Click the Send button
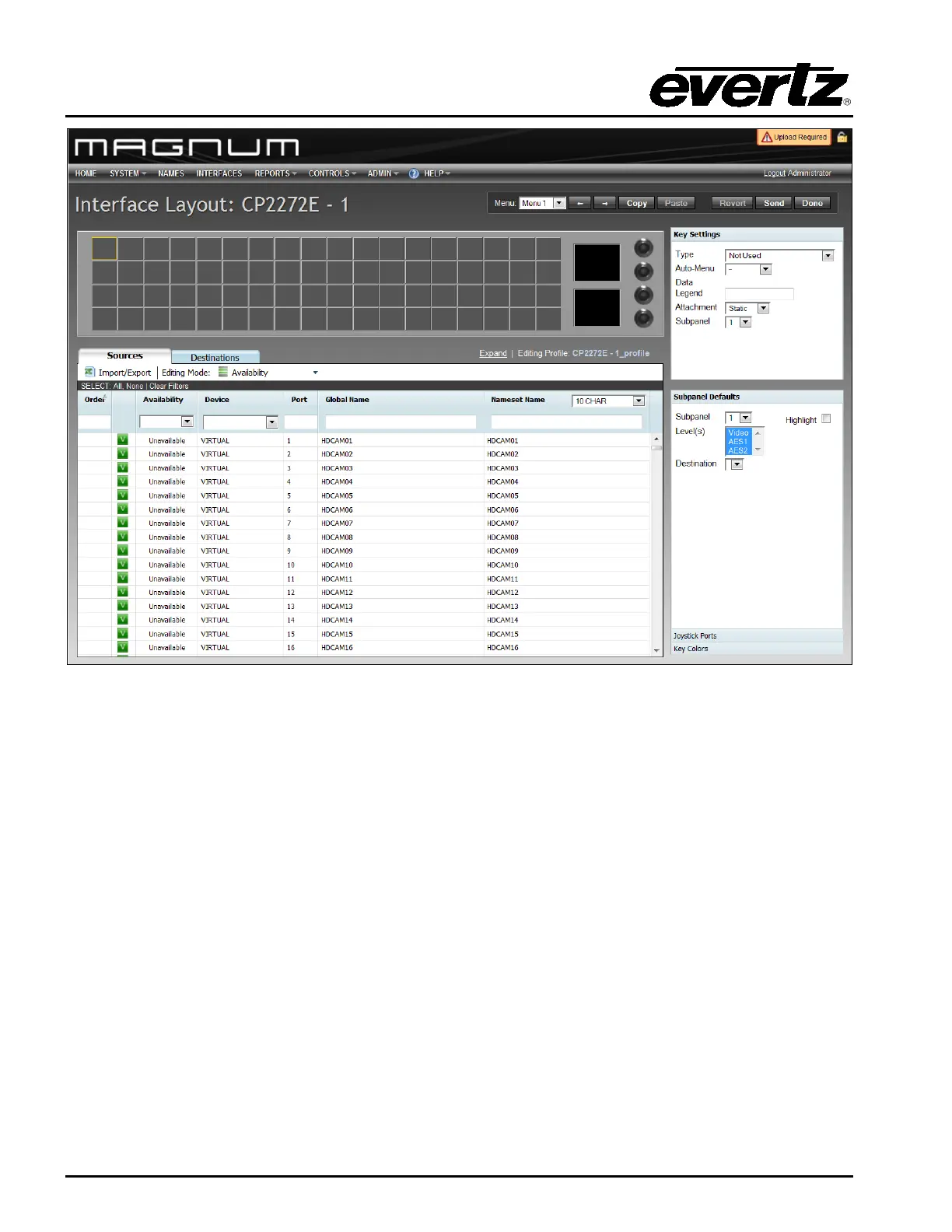The width and height of the screenshot is (952, 1232). pos(774,203)
